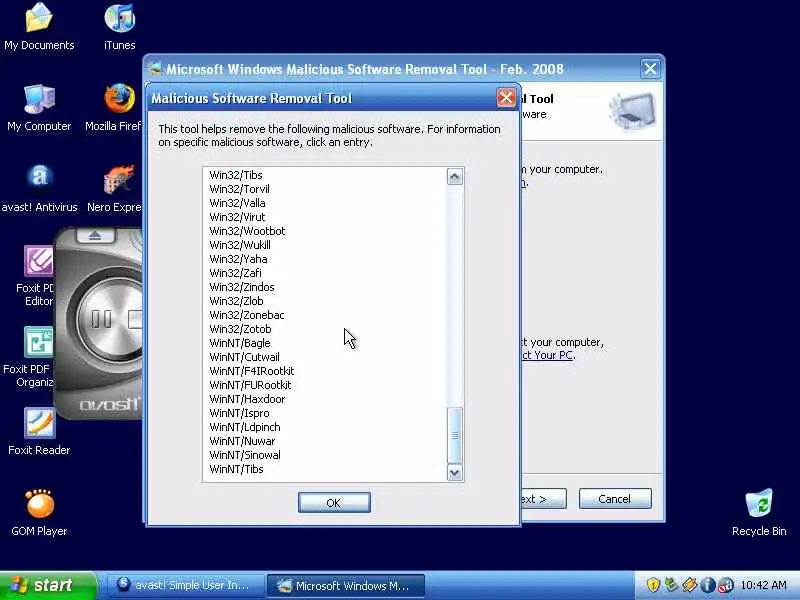
Task: Select the My Computer desktop icon
Action: coord(39,108)
